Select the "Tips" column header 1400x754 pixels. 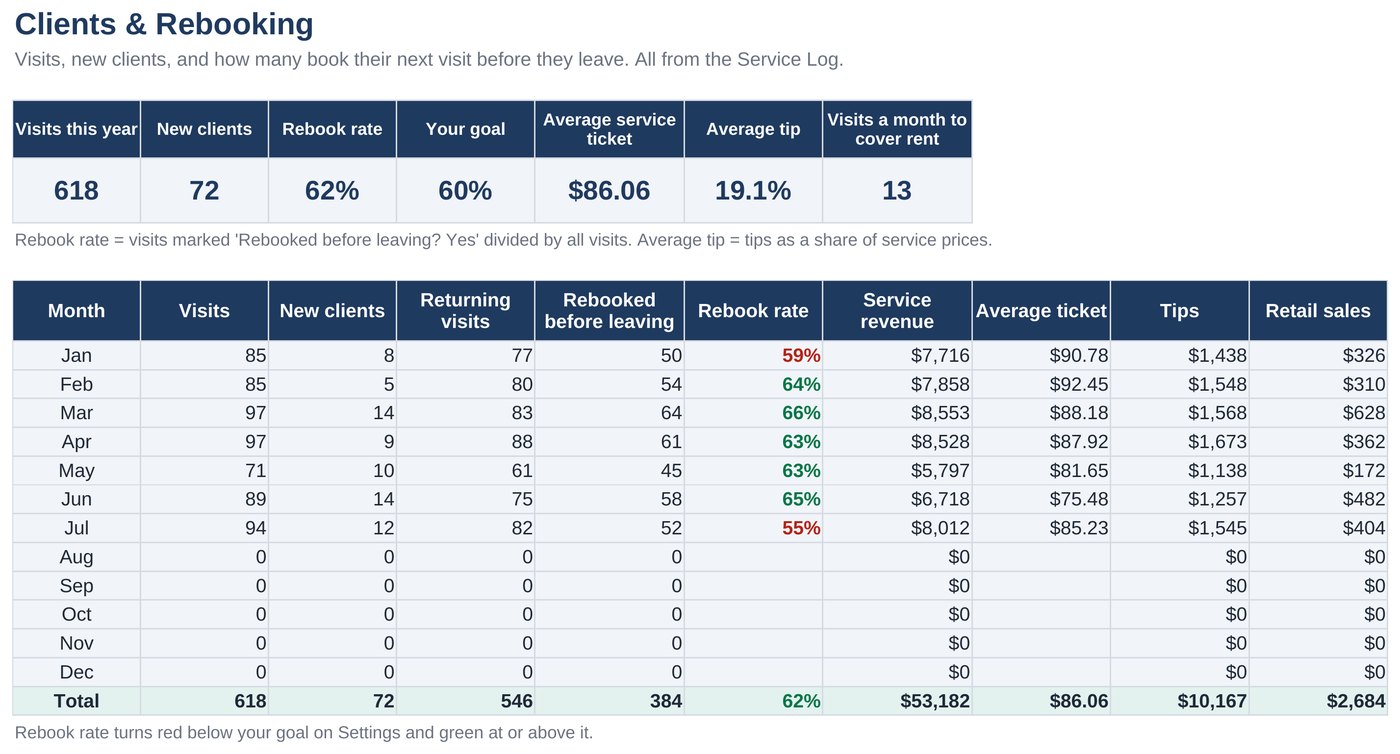[1180, 311]
